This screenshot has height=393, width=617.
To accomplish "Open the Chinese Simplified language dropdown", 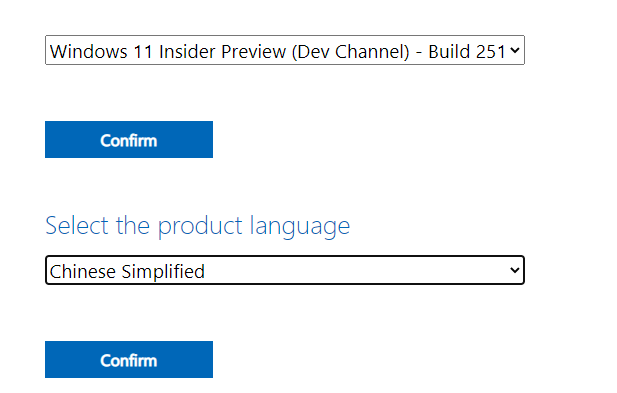I will click(x=284, y=270).
